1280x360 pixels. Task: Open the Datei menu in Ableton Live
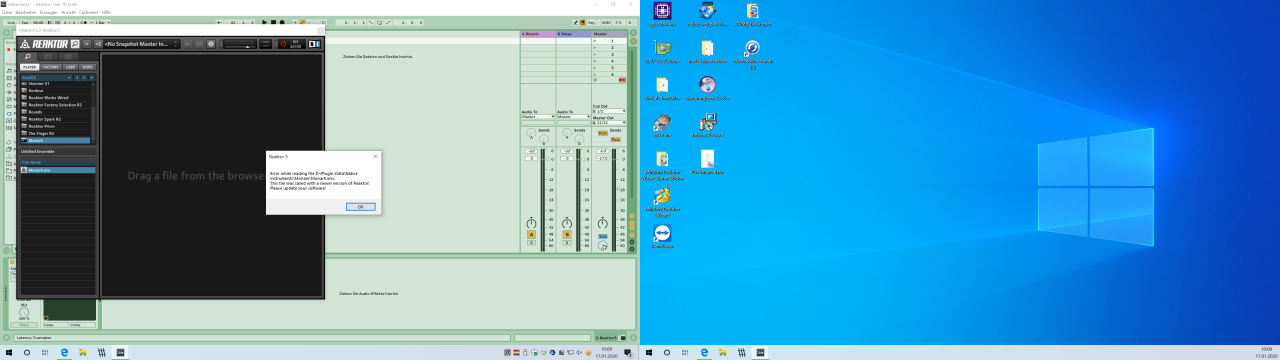click(7, 12)
